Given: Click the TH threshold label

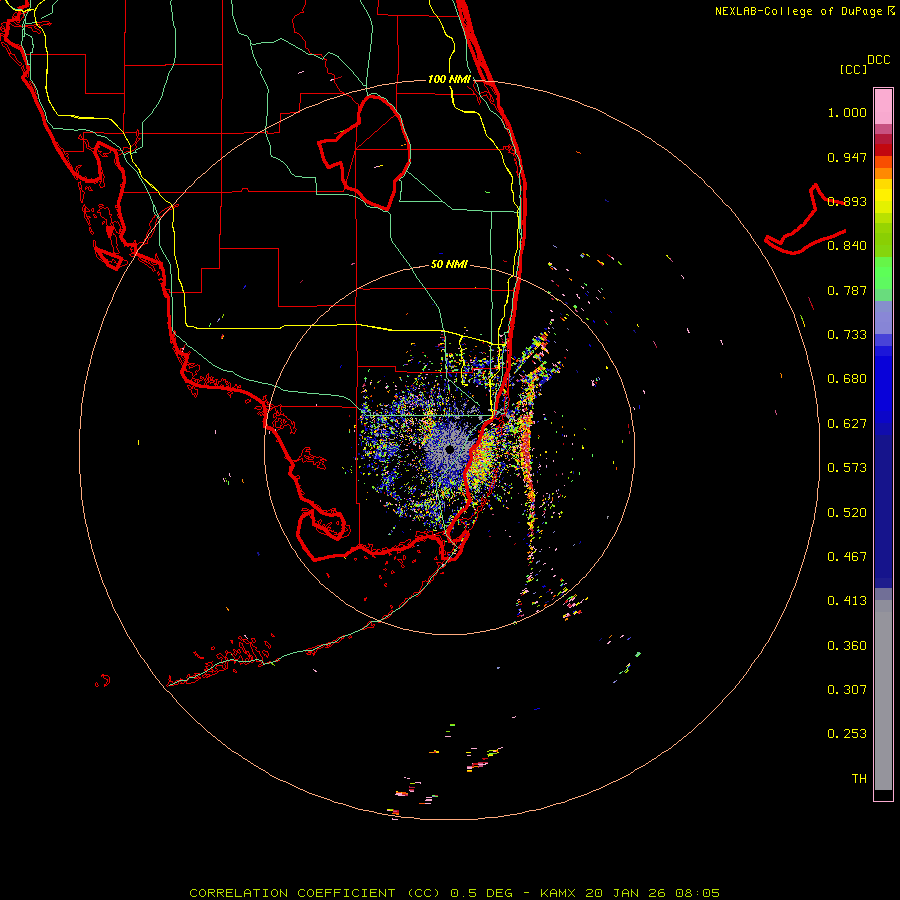Looking at the screenshot, I should (859, 779).
